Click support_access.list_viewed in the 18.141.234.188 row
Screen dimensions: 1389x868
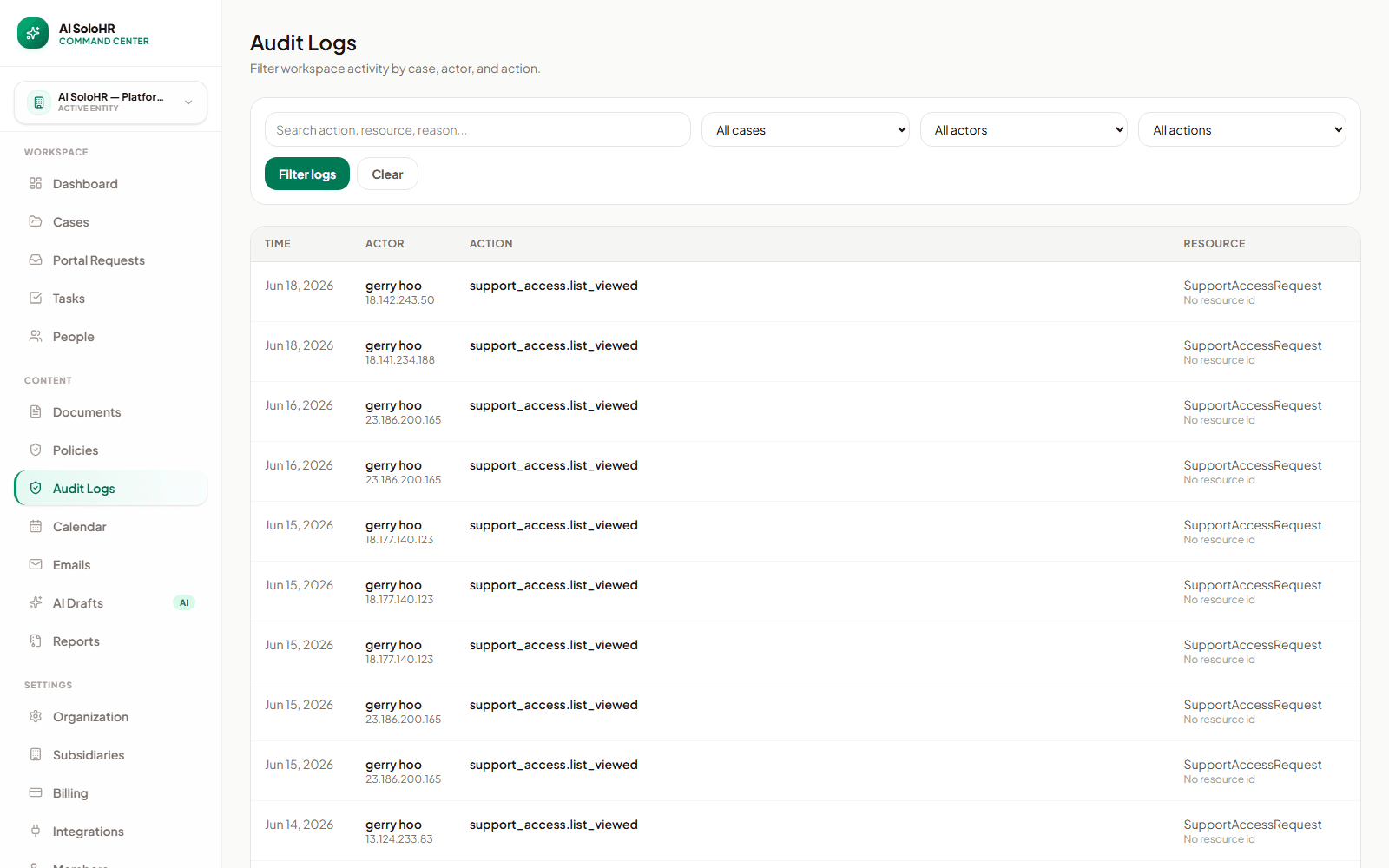click(553, 345)
